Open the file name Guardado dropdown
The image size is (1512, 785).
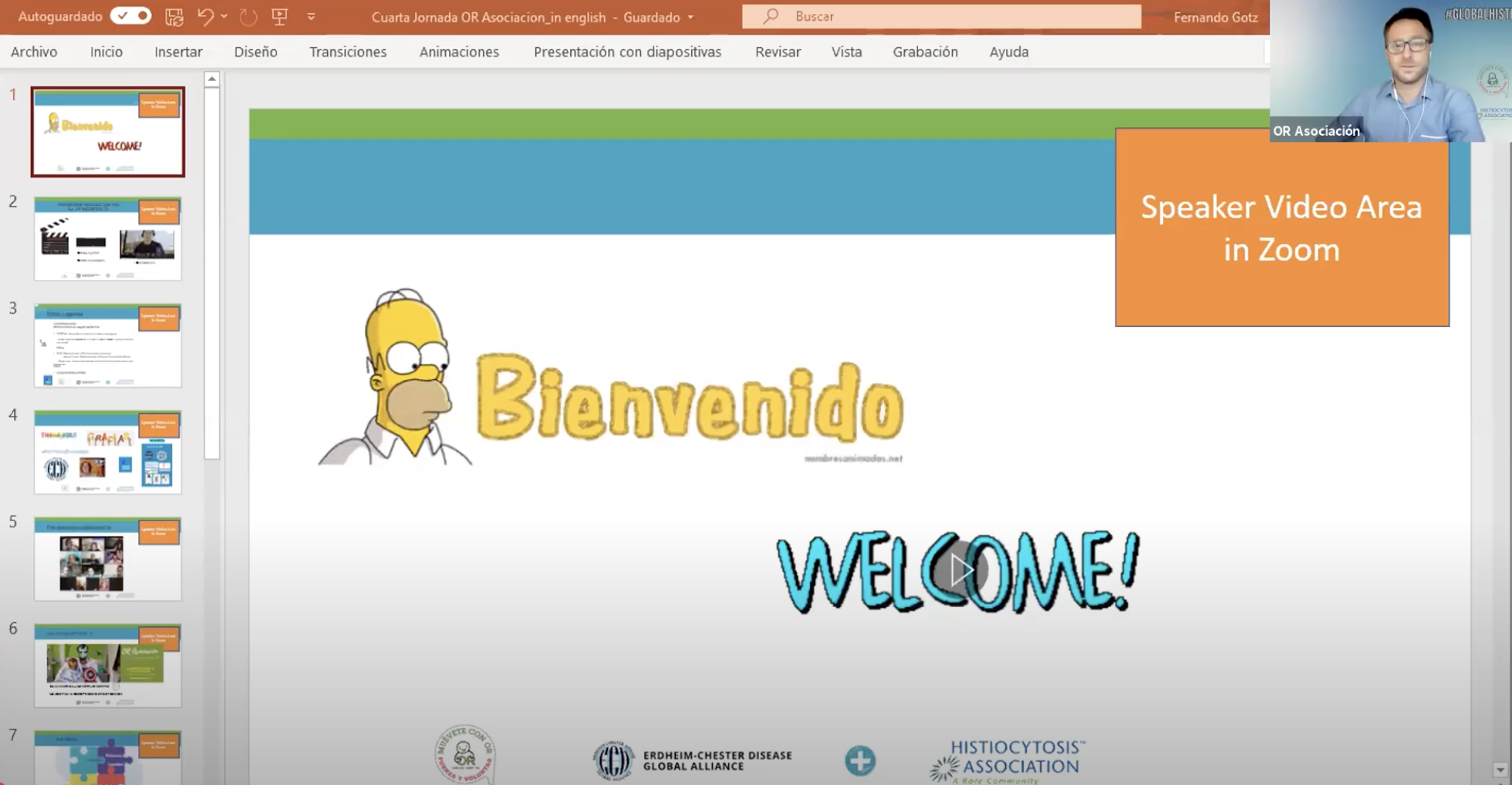[x=690, y=17]
